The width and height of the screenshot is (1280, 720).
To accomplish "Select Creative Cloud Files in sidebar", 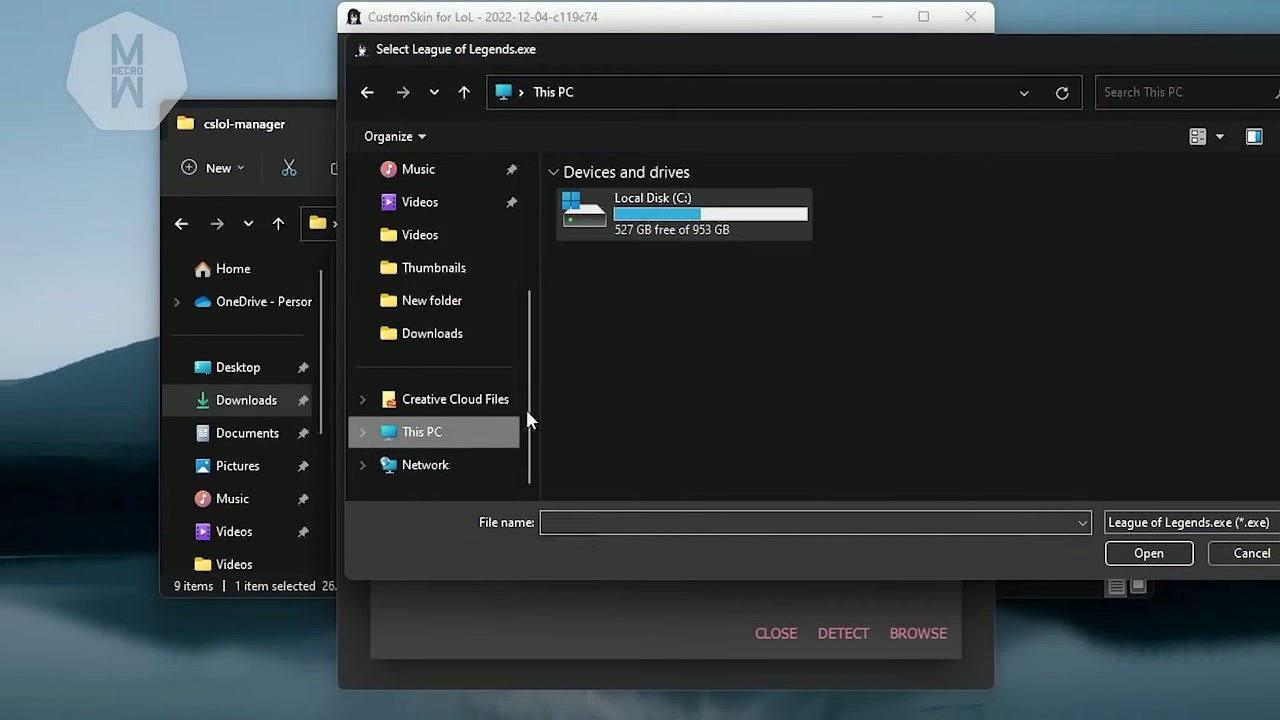I will [x=455, y=399].
